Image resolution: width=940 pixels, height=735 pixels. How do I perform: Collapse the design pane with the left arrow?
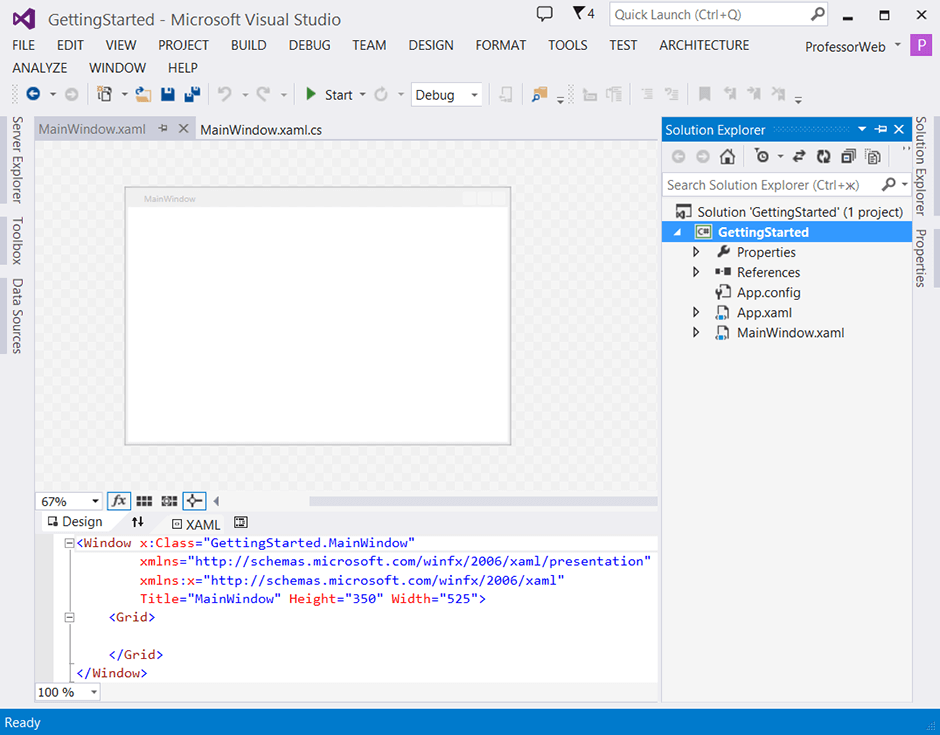216,501
